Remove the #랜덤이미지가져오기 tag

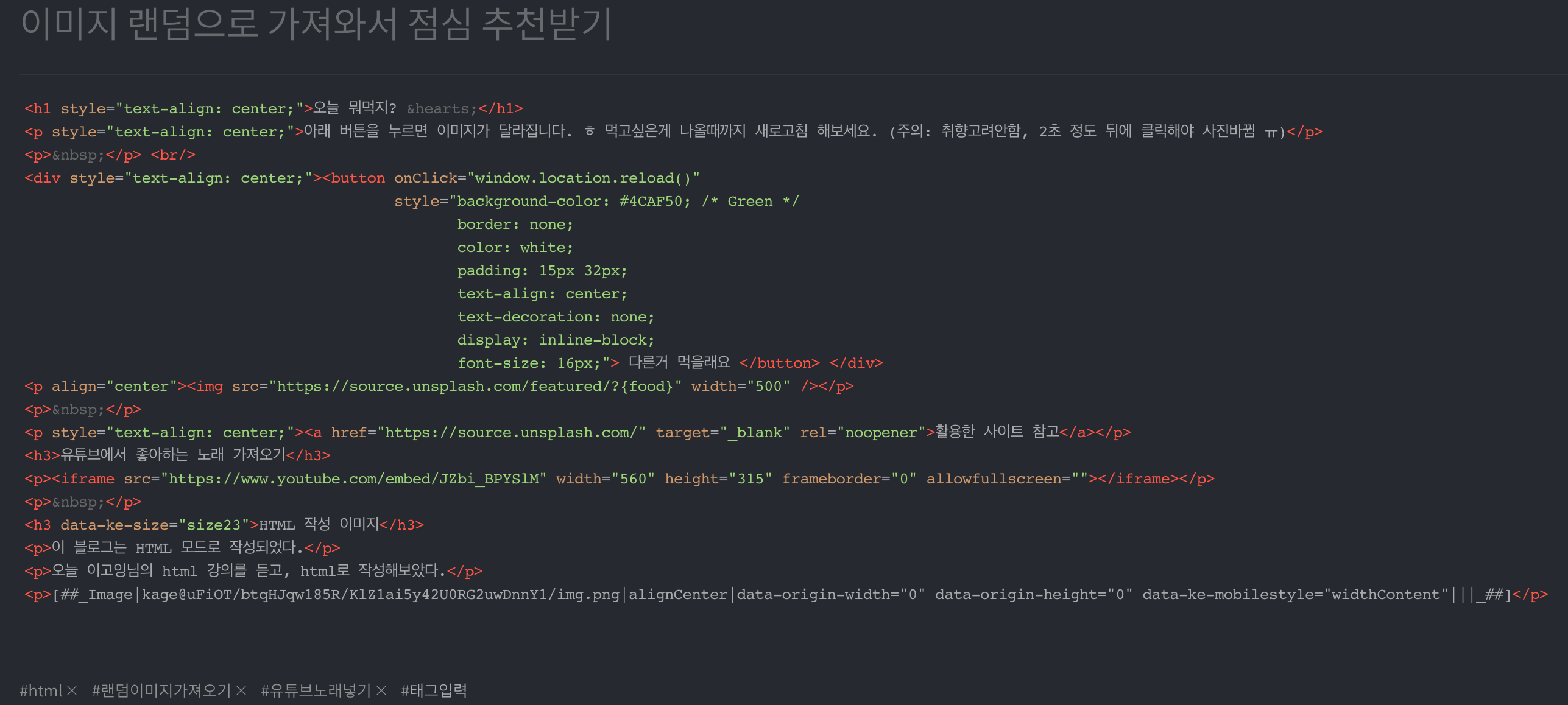pyautogui.click(x=241, y=690)
